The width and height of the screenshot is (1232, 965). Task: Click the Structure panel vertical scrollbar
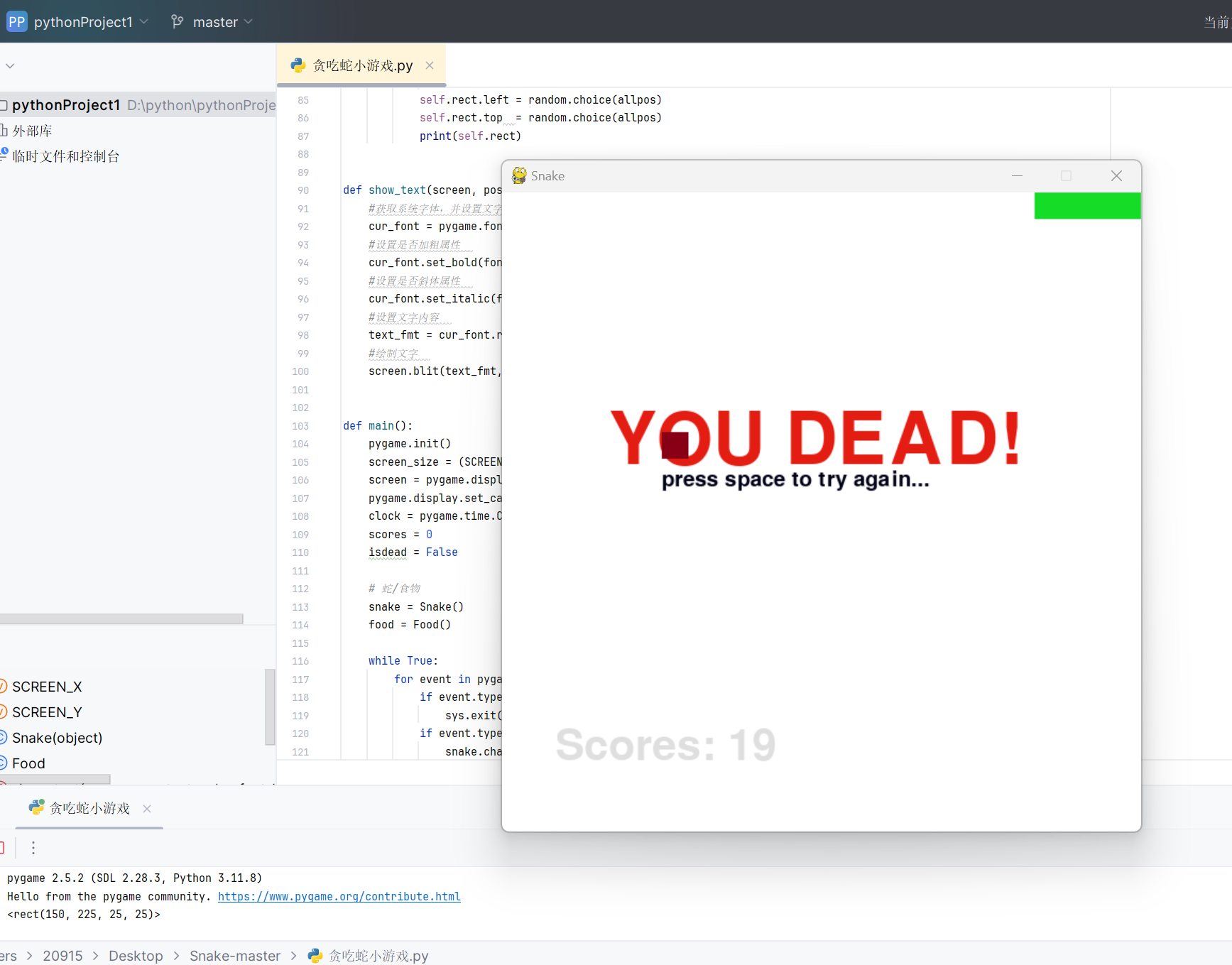(270, 707)
